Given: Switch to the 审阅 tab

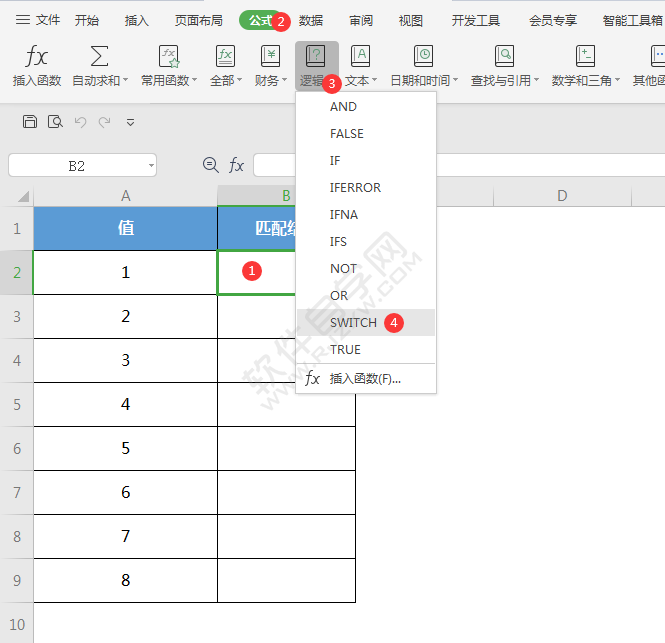Looking at the screenshot, I should 361,20.
